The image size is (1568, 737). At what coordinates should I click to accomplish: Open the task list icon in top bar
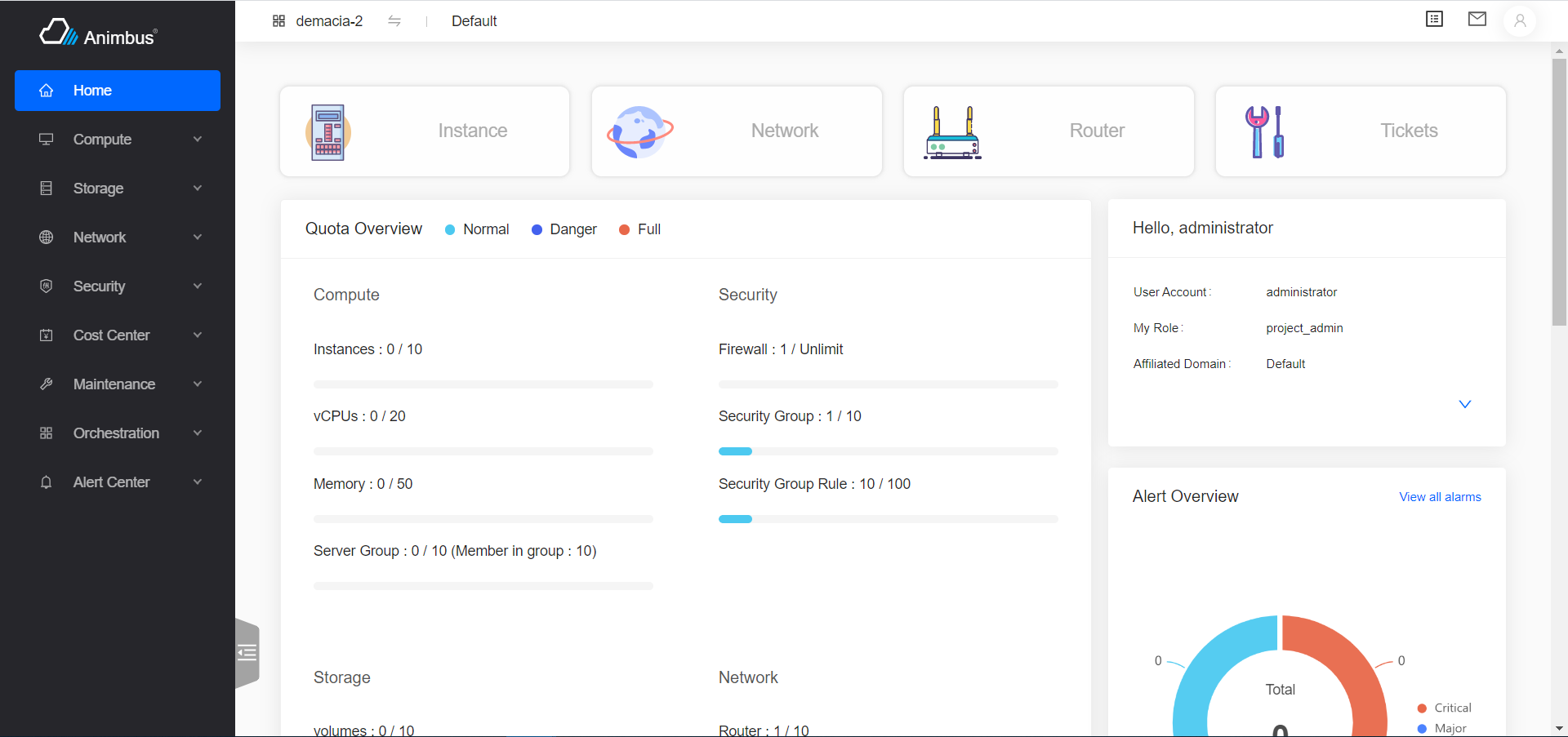(1435, 19)
